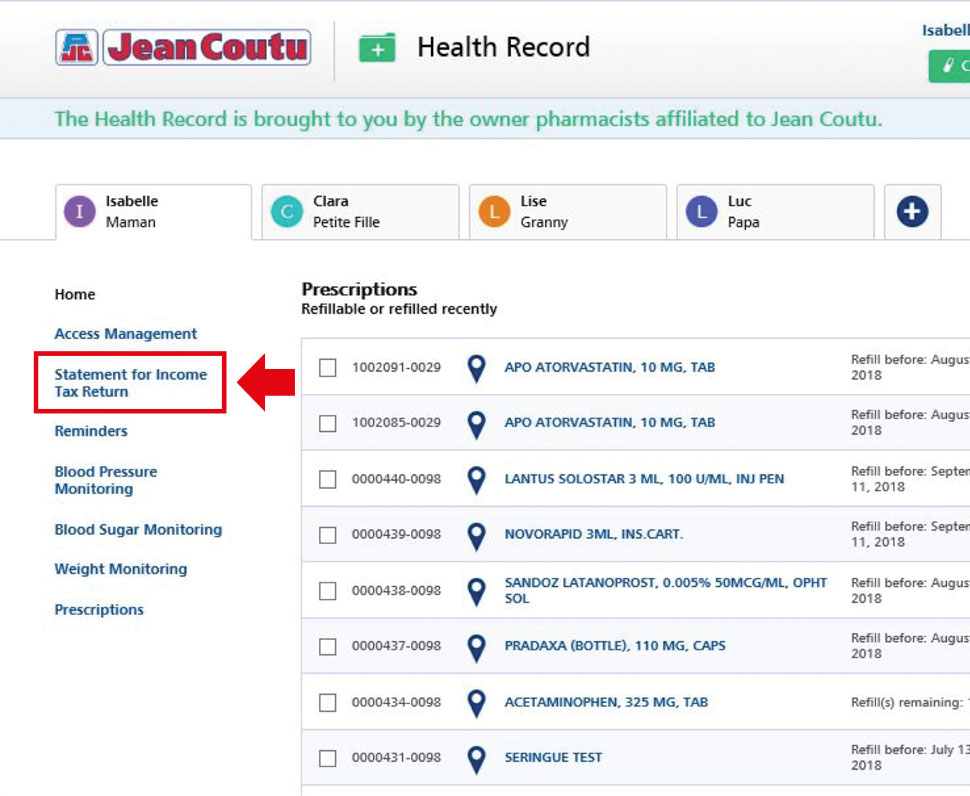The image size is (970, 796).
Task: Click the green button in the header
Action: 949,66
